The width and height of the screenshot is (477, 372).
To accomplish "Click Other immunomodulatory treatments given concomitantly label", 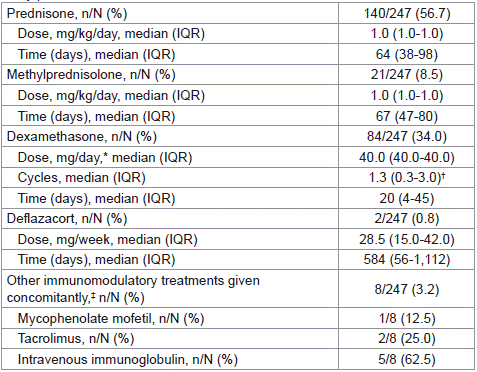I will tap(133, 289).
